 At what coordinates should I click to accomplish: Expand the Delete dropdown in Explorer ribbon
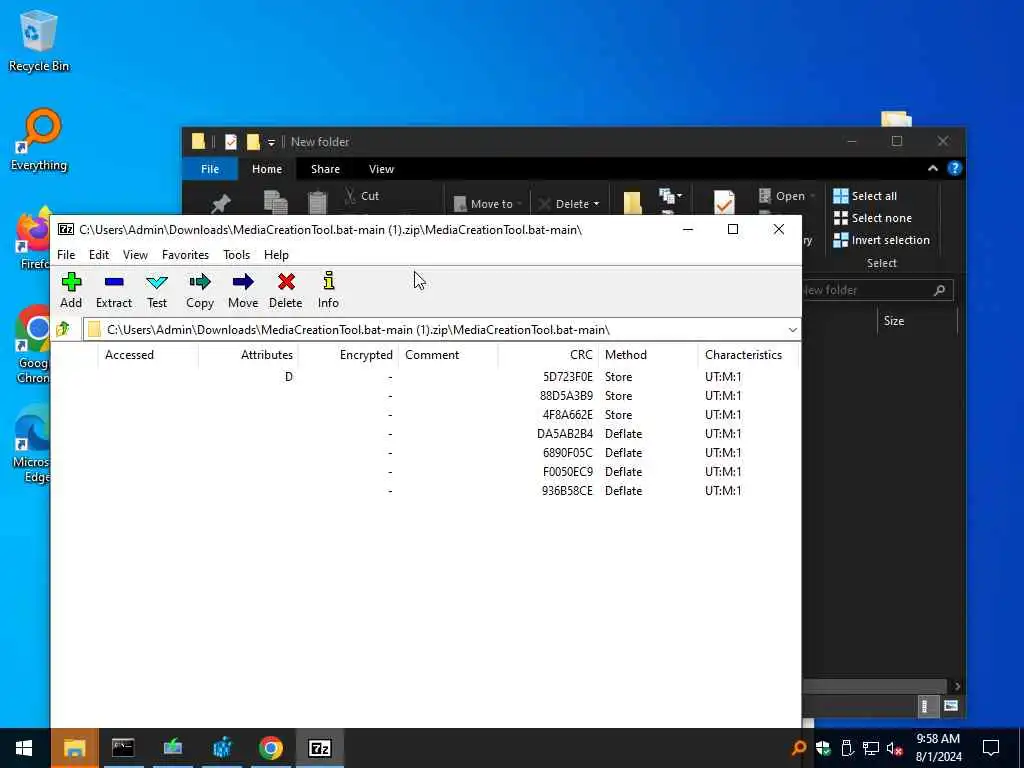(596, 204)
